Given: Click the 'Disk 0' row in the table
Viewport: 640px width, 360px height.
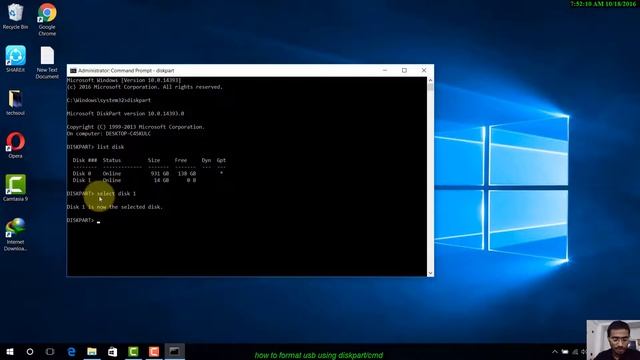Looking at the screenshot, I should tap(148, 173).
